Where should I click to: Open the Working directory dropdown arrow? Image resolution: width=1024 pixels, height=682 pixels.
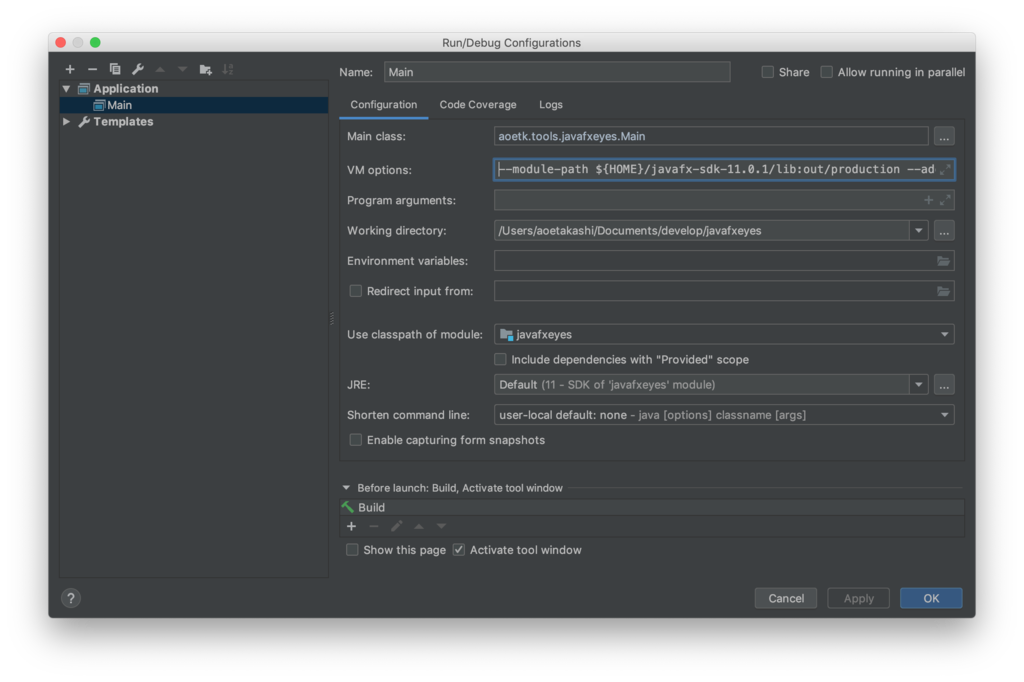[x=919, y=231]
